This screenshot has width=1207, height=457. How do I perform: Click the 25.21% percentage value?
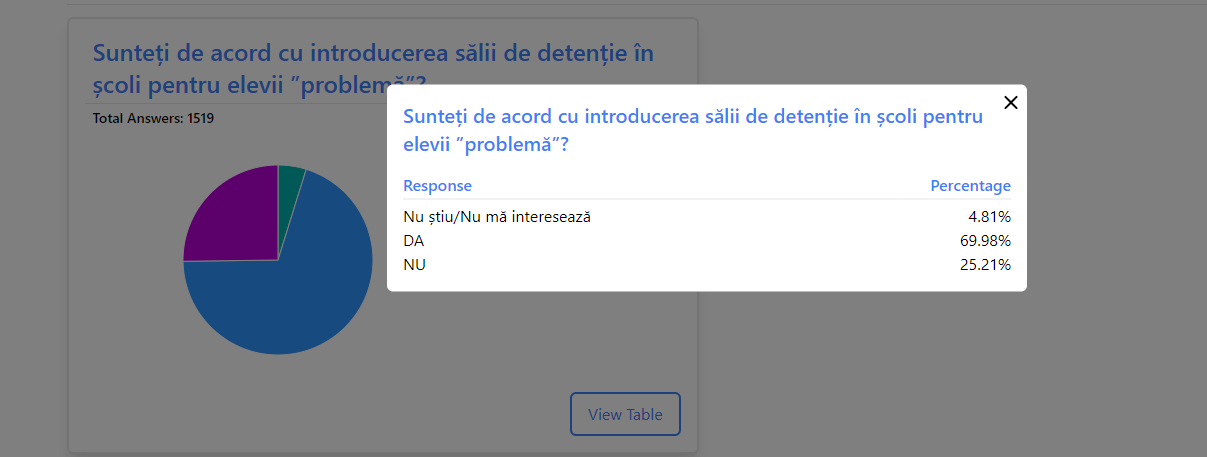pos(984,265)
